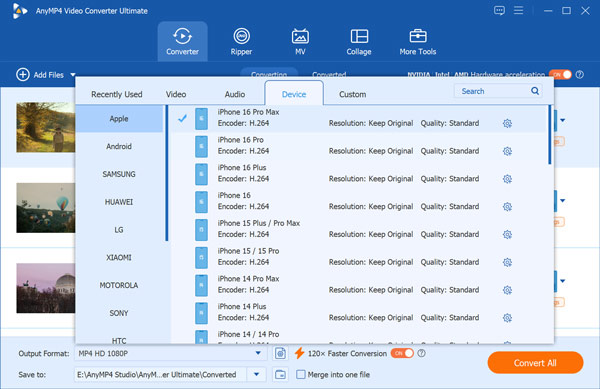Screen dimensions: 600x389
Task: Choose iPhone 16 Pro Max profile
Action: pyautogui.click(x=358, y=118)
